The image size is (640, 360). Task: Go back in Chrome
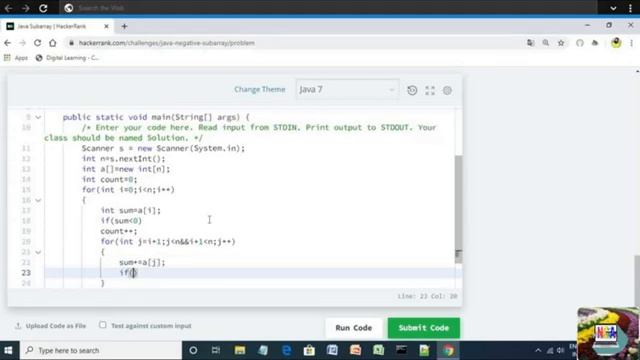pyautogui.click(x=8, y=43)
